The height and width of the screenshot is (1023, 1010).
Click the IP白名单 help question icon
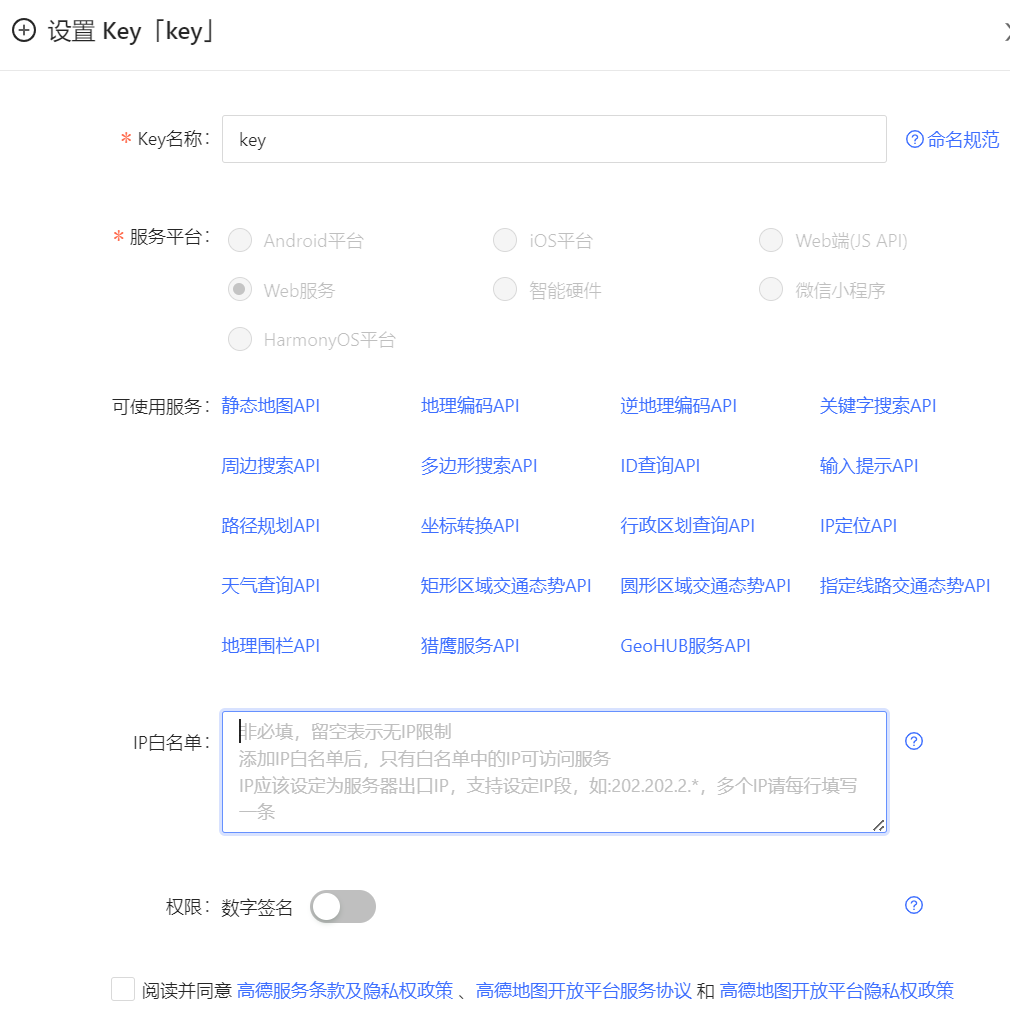[913, 741]
